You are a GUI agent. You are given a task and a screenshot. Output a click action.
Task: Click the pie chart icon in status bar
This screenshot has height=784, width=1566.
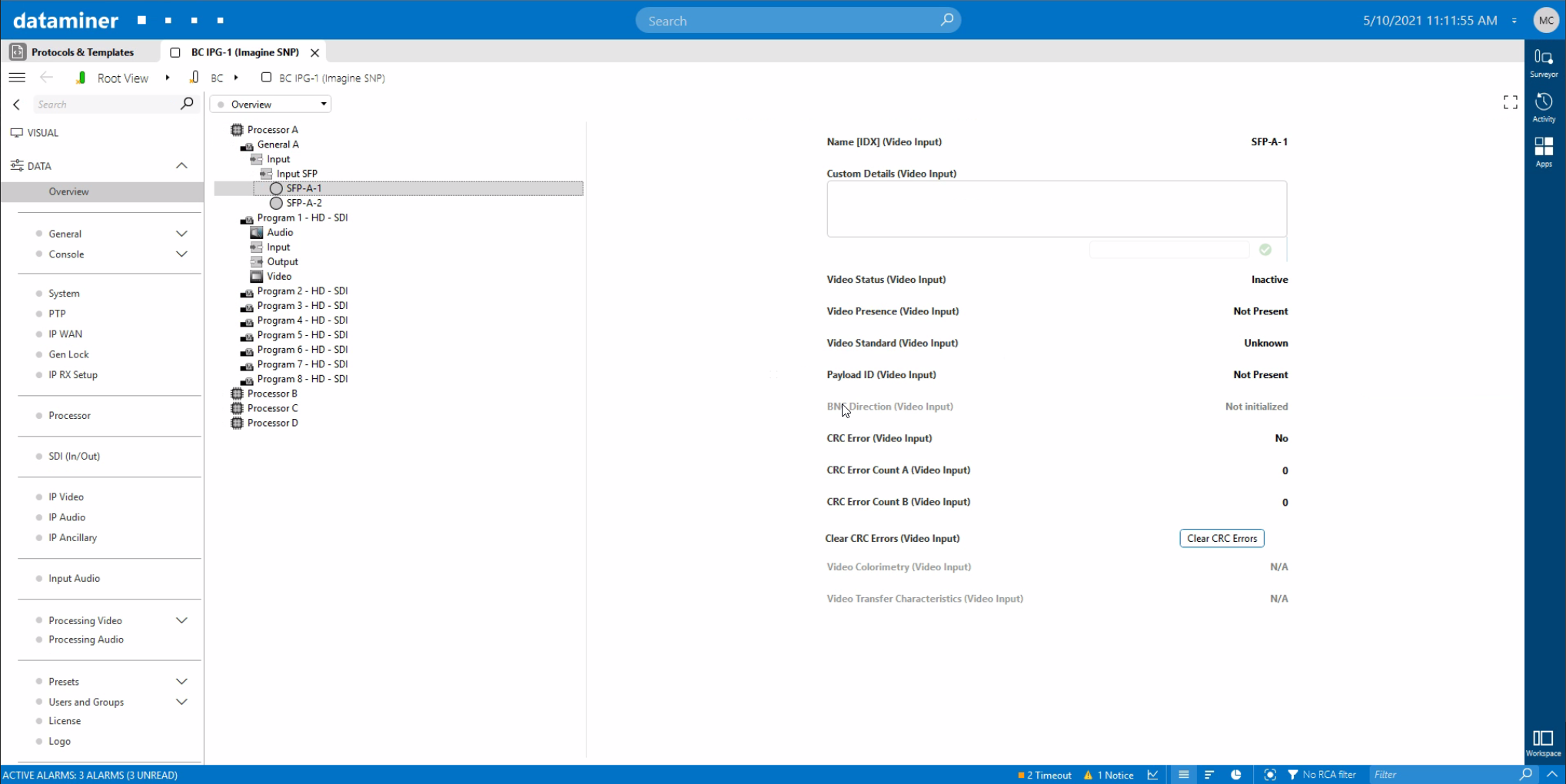click(1236, 775)
